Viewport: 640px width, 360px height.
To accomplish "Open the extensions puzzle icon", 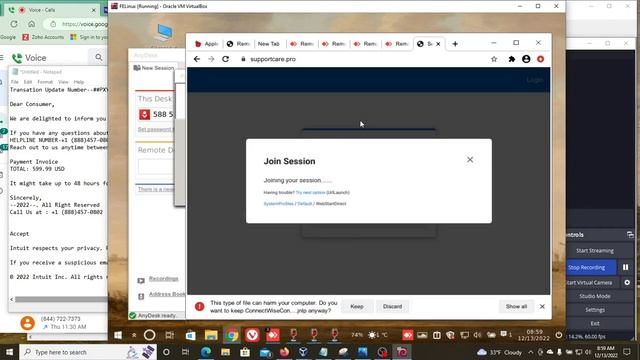I will pos(511,59).
